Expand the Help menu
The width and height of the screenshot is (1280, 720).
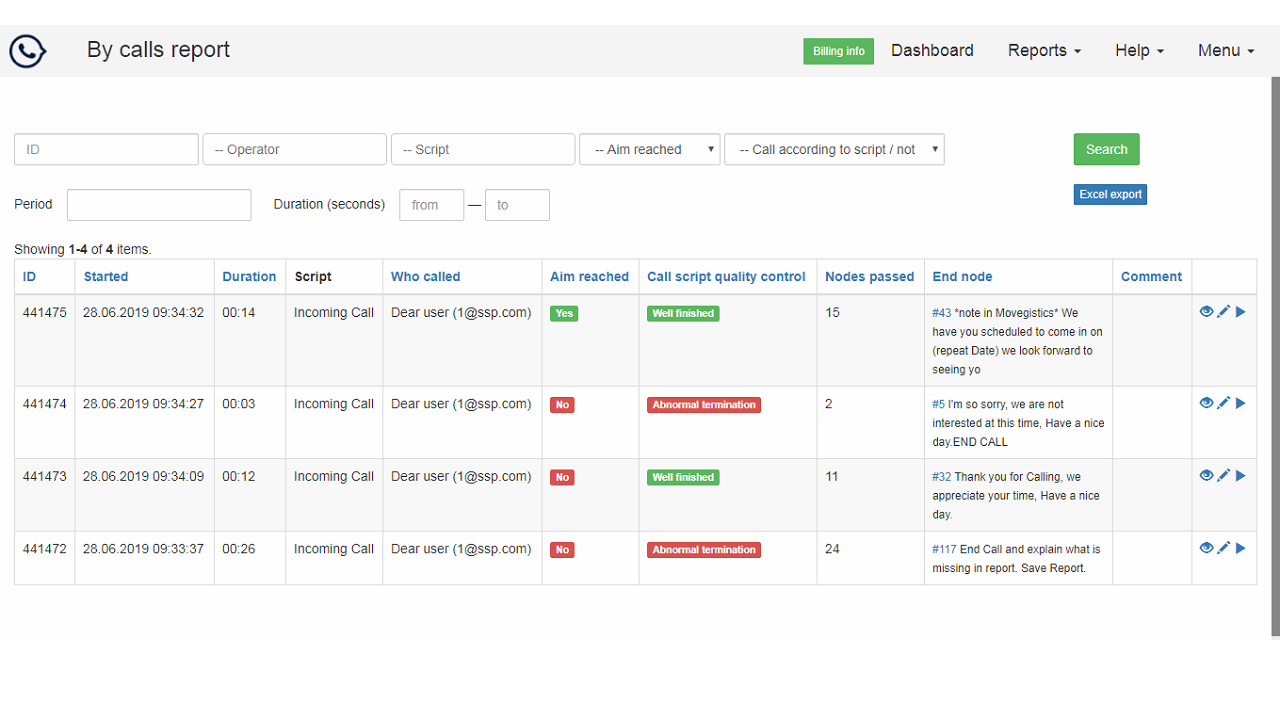tap(1139, 51)
